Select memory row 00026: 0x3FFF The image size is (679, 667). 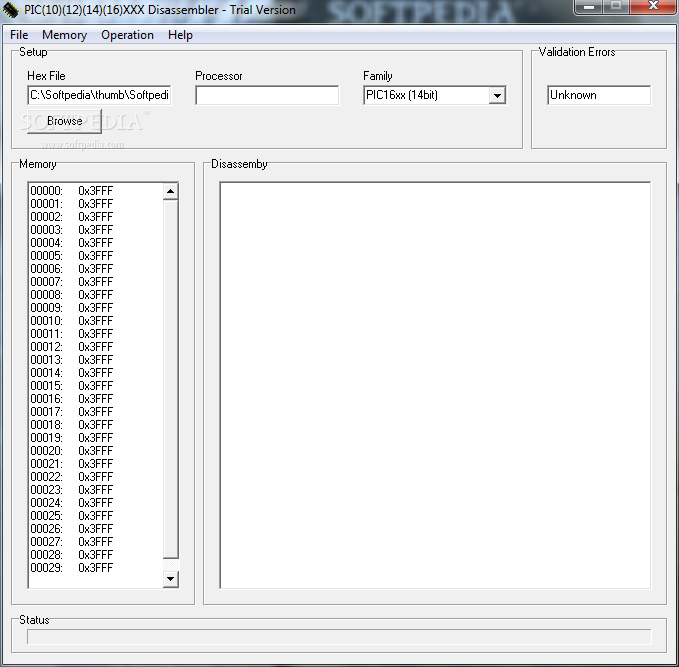pos(71,528)
